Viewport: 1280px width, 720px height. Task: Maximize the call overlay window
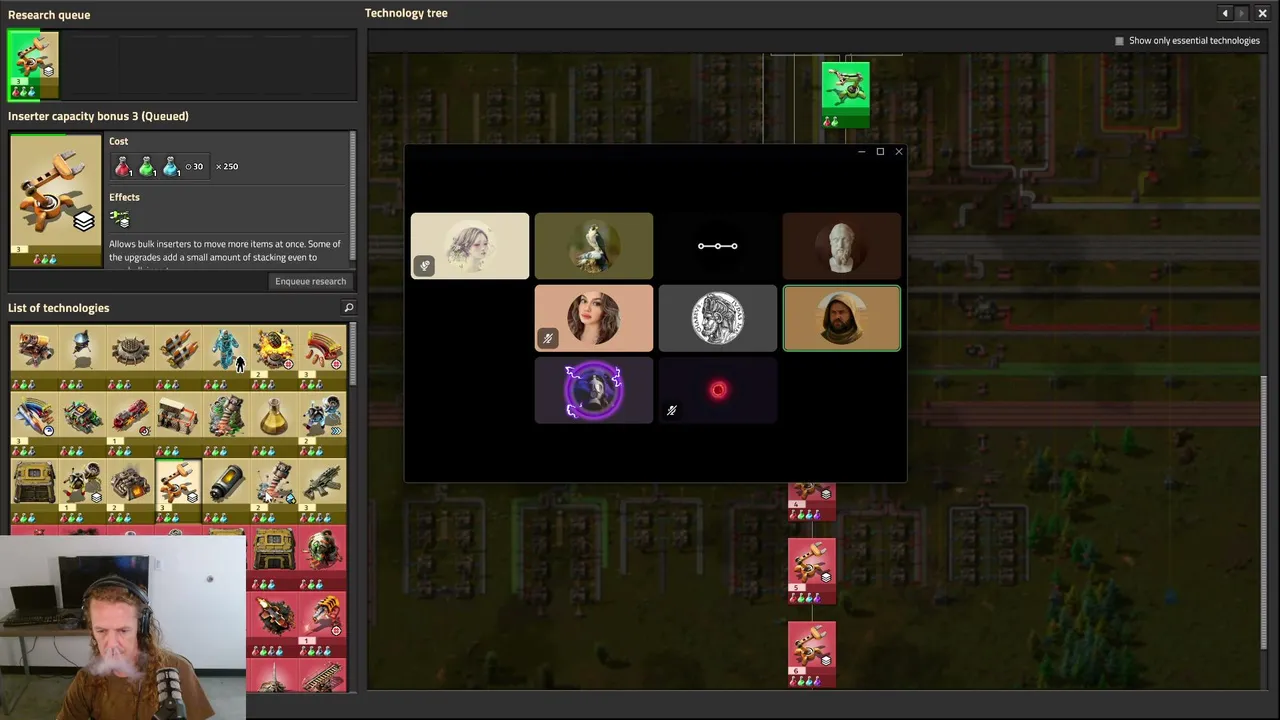[x=880, y=152]
